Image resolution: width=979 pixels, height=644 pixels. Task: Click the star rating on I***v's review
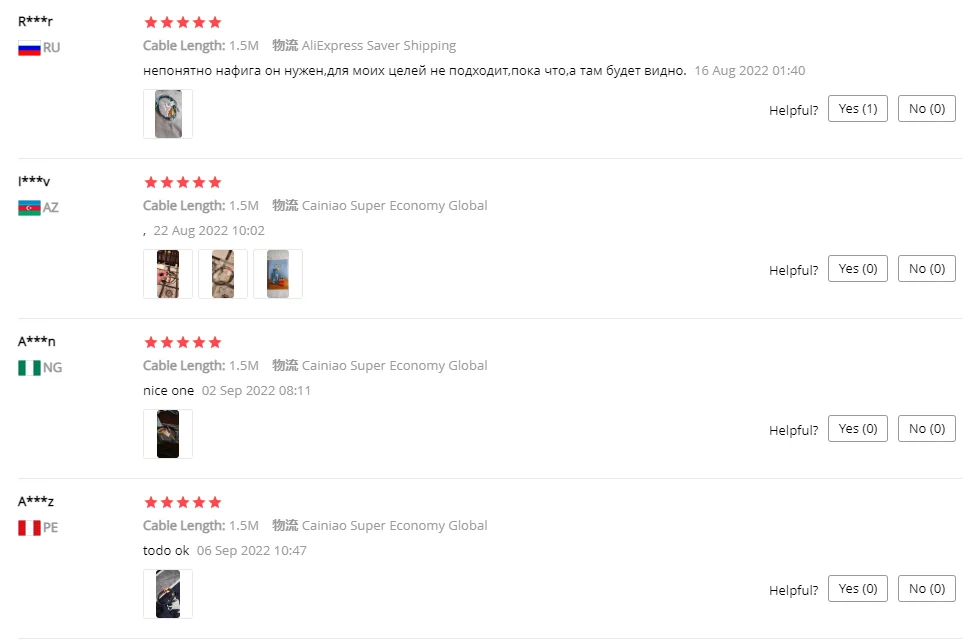183,182
